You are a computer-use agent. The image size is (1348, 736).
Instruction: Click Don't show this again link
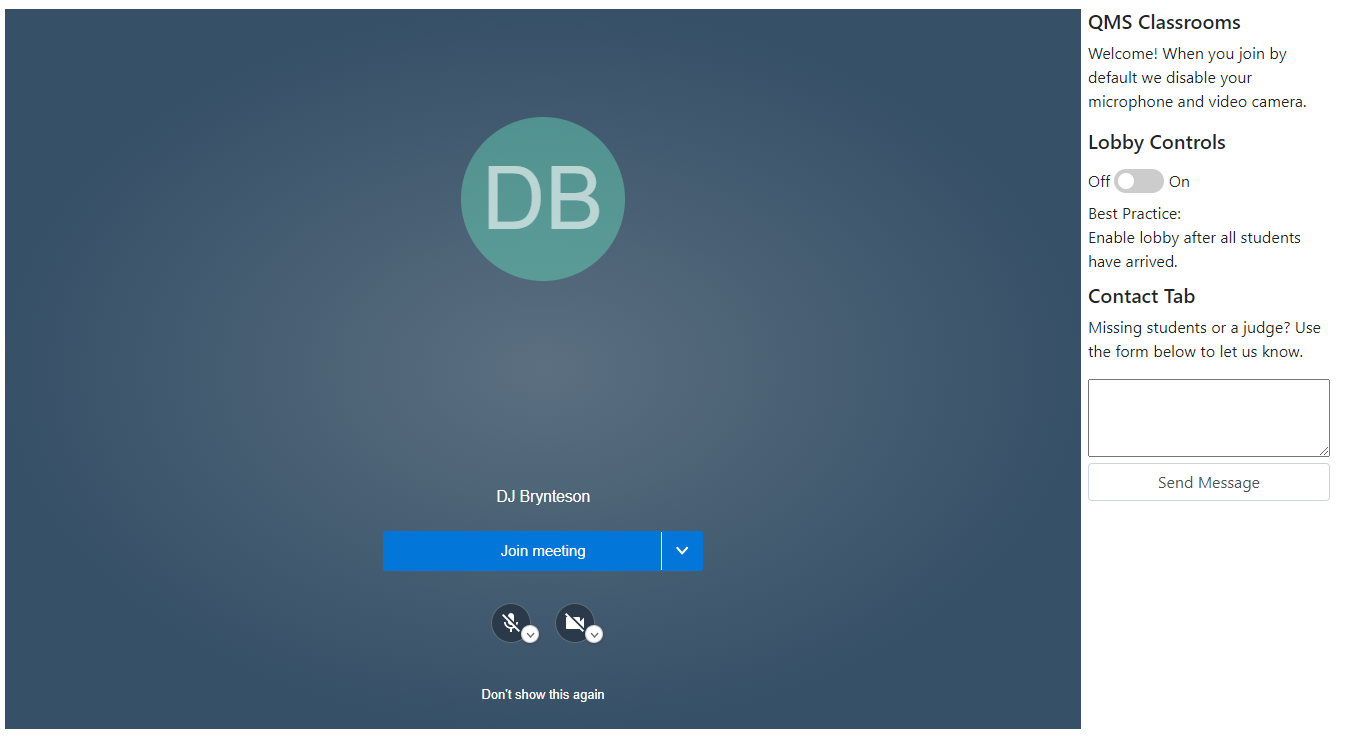coord(543,694)
